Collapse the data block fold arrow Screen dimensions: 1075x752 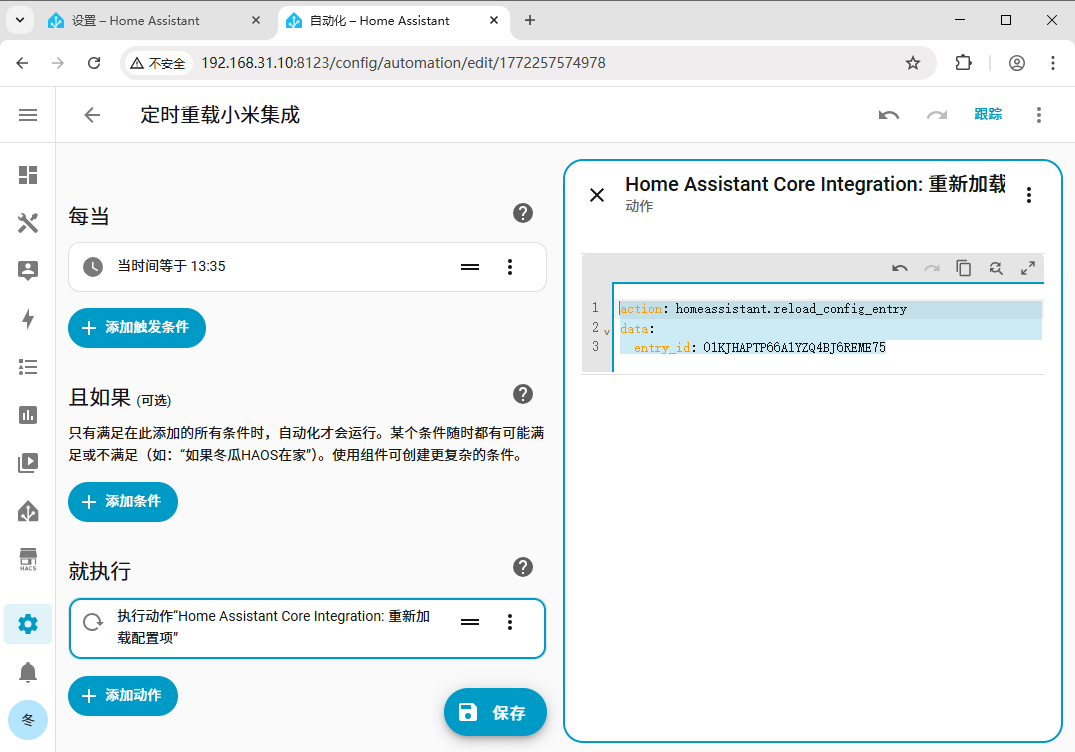(x=607, y=332)
